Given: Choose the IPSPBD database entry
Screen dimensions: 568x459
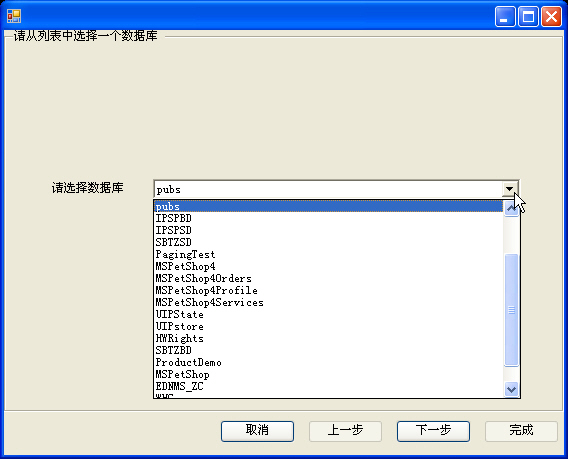Looking at the screenshot, I should pyautogui.click(x=329, y=218).
